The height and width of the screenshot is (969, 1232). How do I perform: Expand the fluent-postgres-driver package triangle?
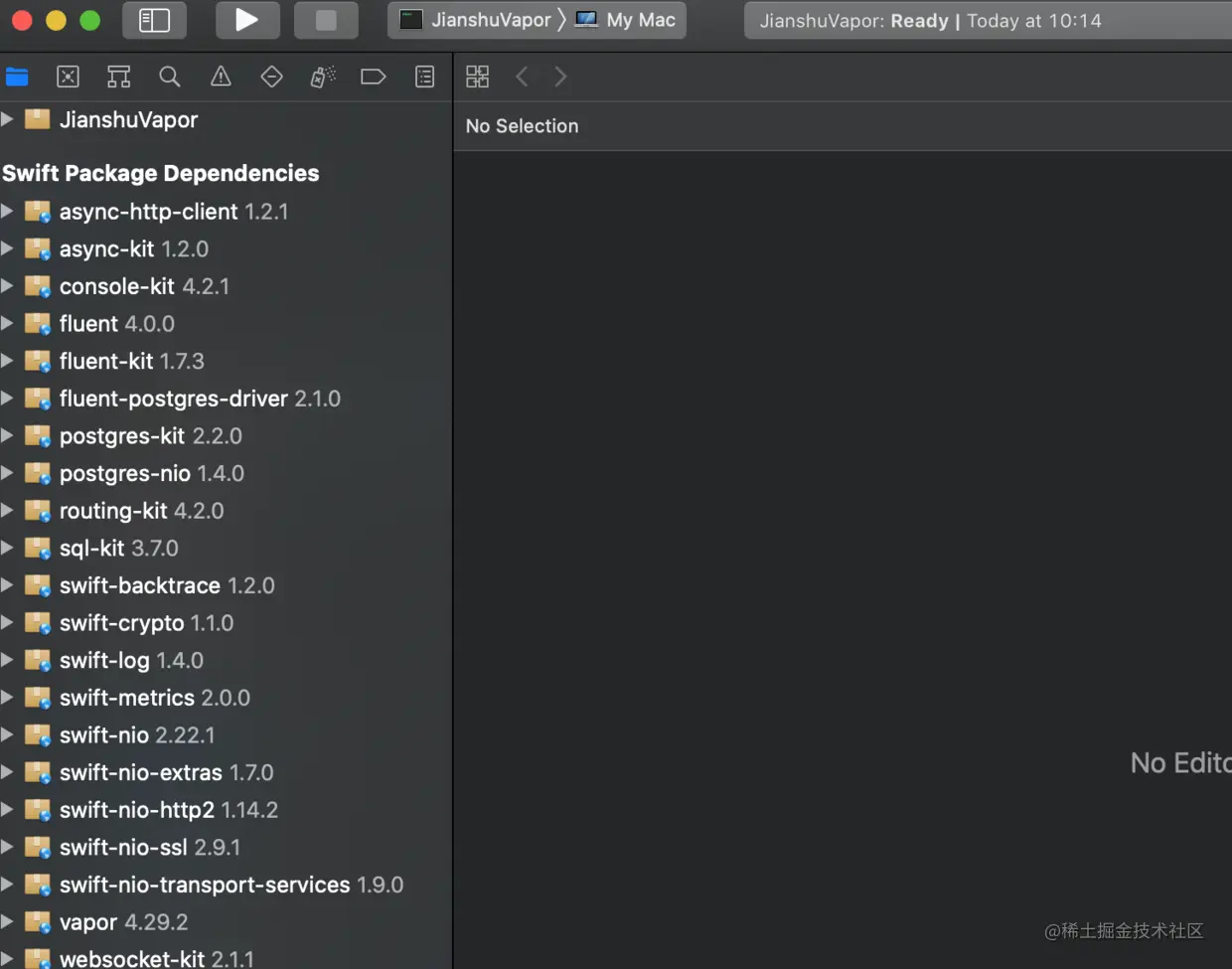coord(7,399)
